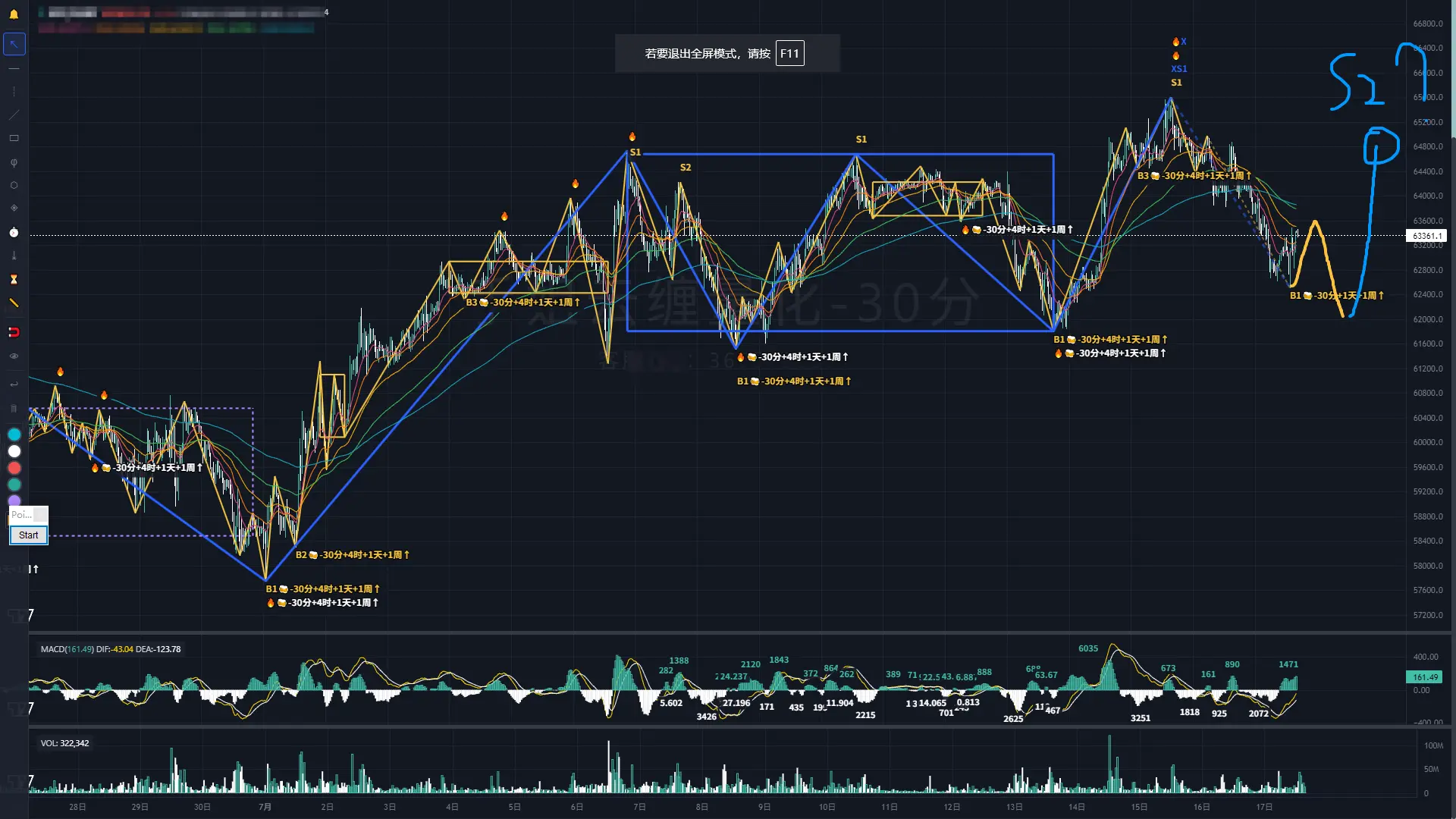The image size is (1456, 819).
Task: Click the date label 10日 on time axis
Action: [x=827, y=807]
